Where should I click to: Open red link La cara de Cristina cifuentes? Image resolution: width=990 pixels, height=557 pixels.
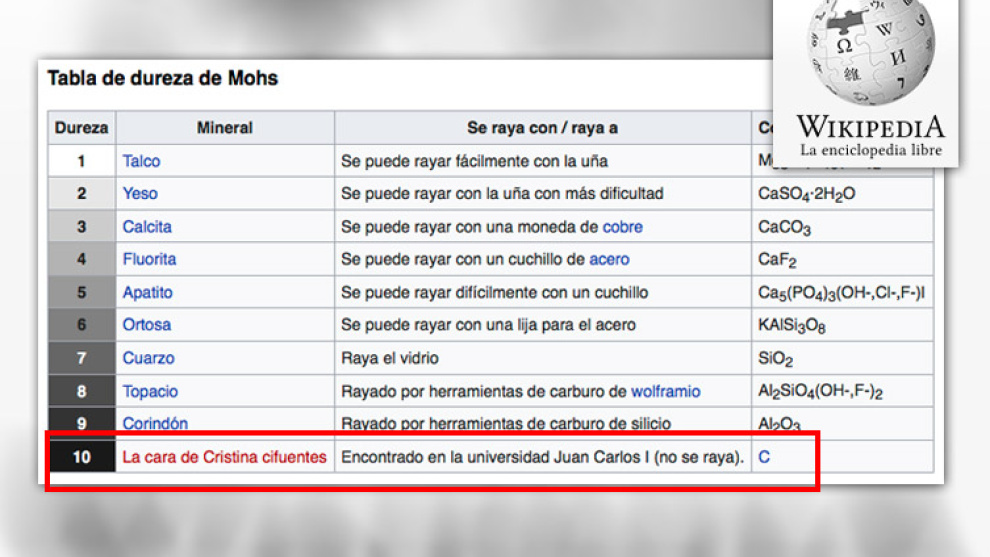pyautogui.click(x=224, y=457)
